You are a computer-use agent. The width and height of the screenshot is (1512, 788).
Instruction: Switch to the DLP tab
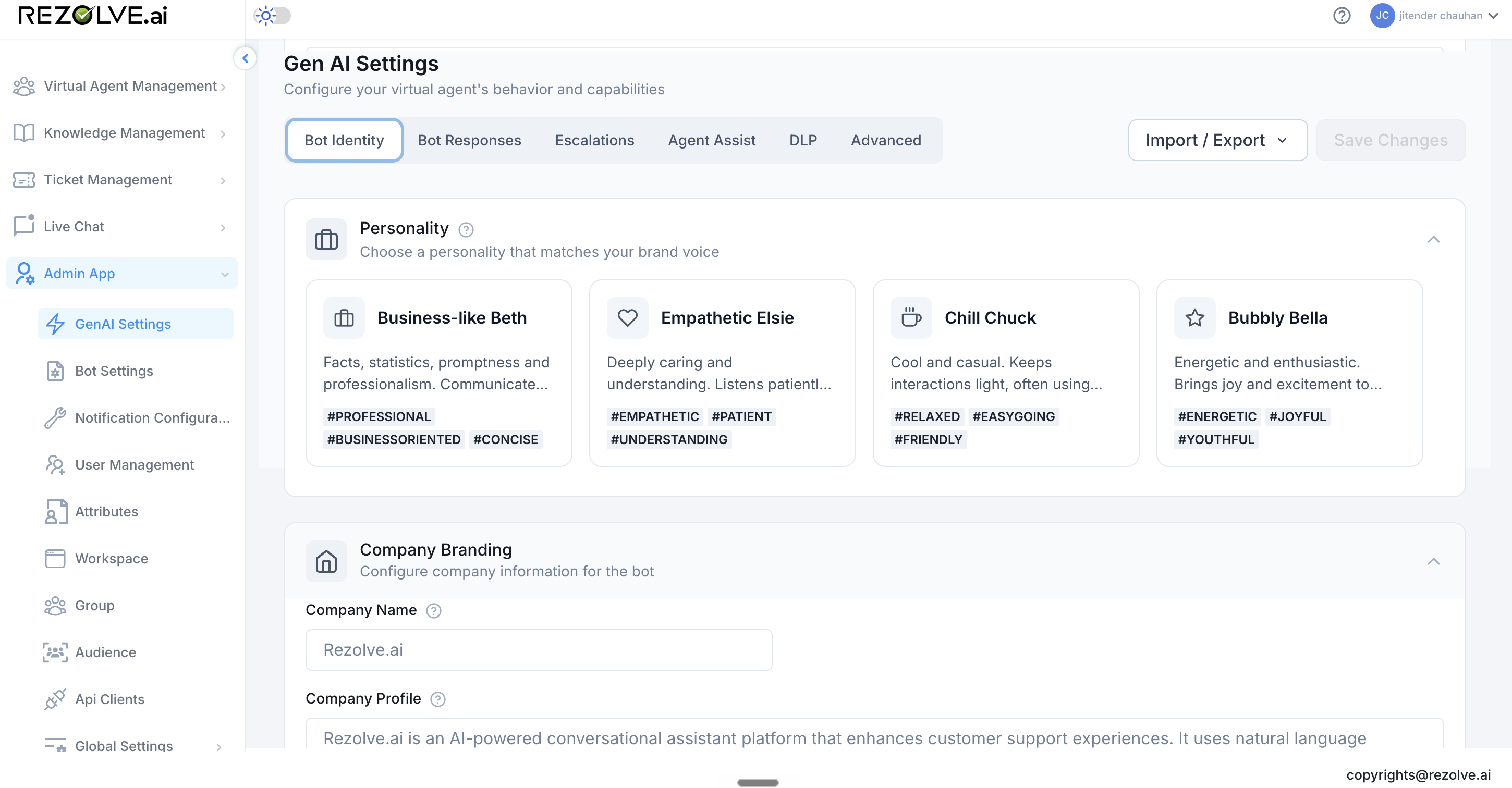point(803,140)
